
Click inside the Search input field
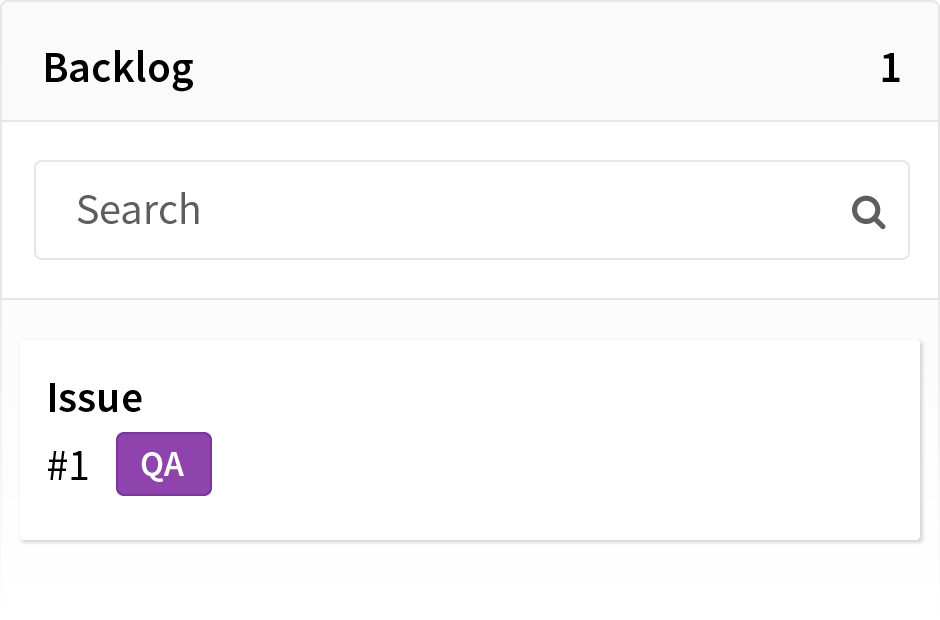coord(472,210)
